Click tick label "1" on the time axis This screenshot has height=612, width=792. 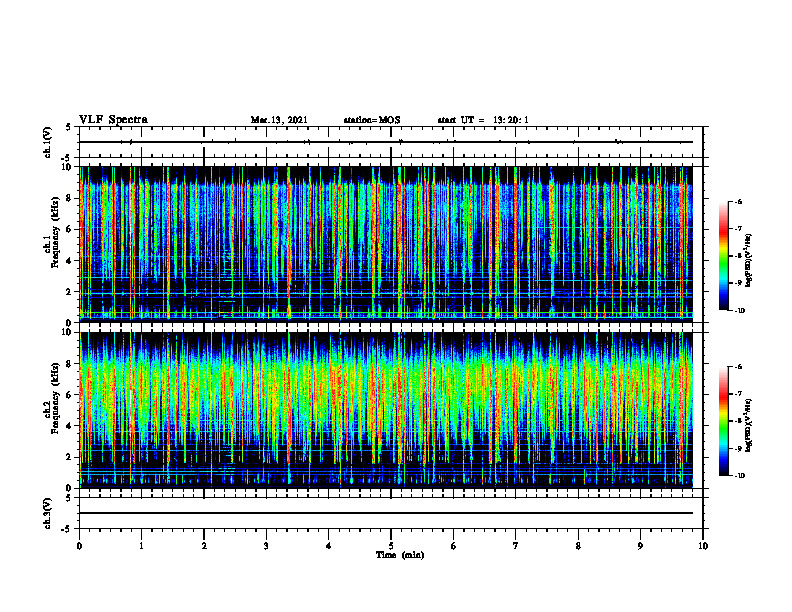coord(141,546)
